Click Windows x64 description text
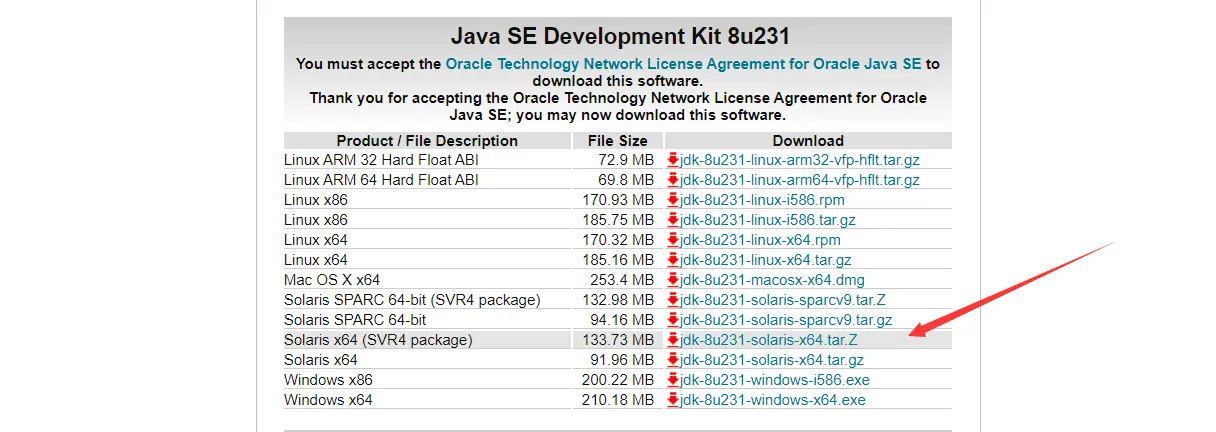Viewport: 1216px width, 432px height. [x=327, y=400]
